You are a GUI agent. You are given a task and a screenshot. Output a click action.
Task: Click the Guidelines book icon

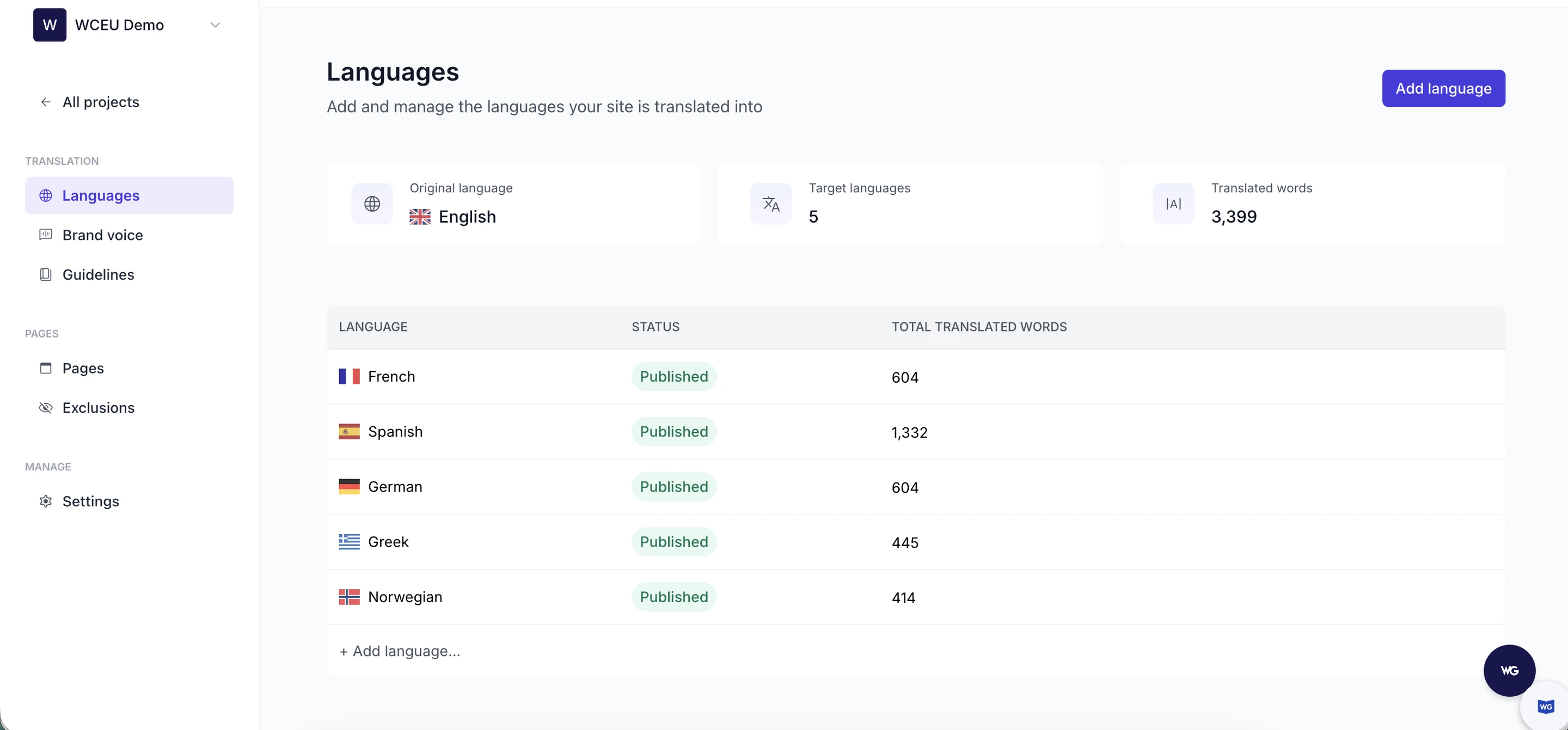(46, 274)
